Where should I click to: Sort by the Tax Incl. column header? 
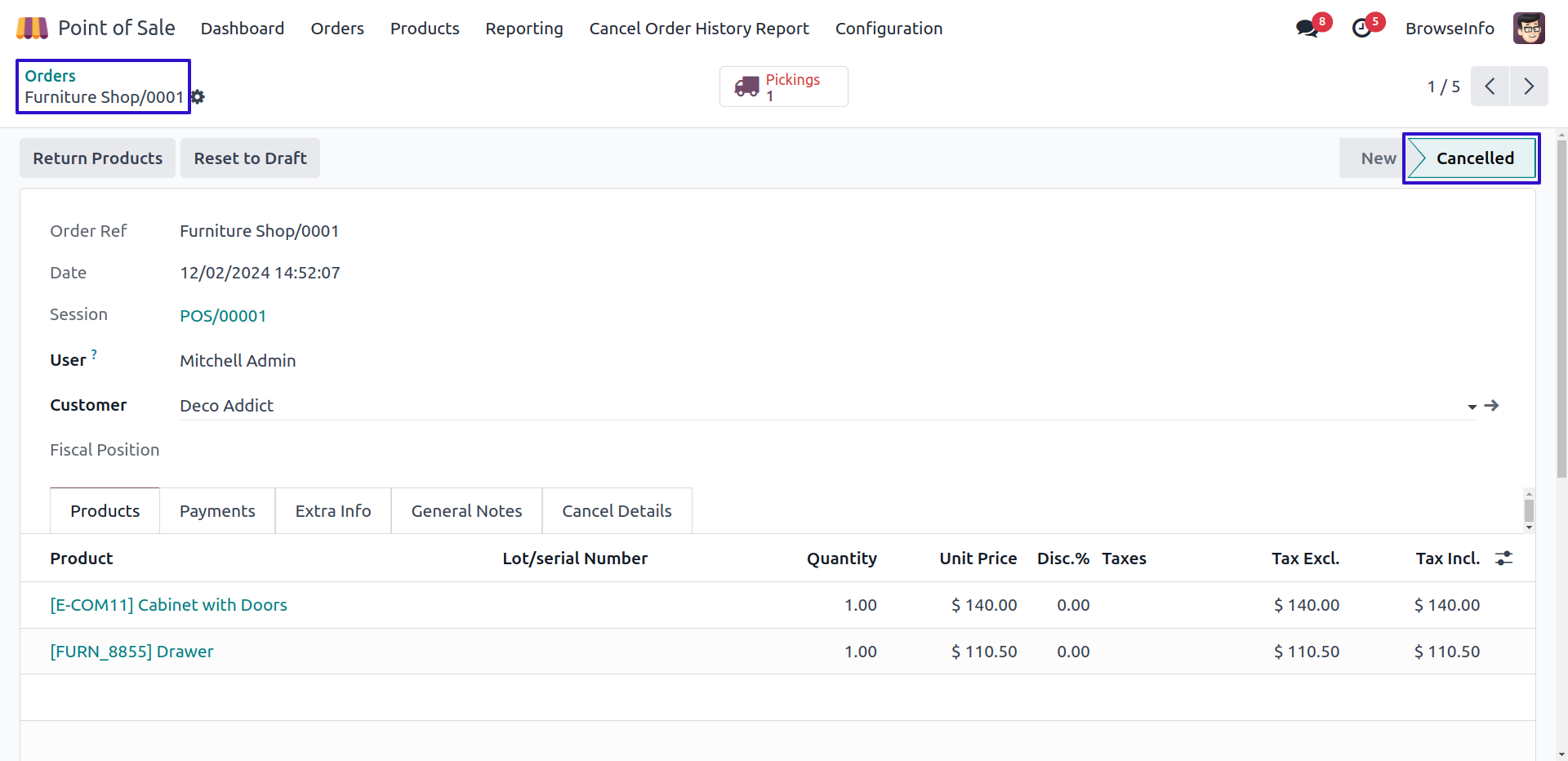[x=1447, y=559]
